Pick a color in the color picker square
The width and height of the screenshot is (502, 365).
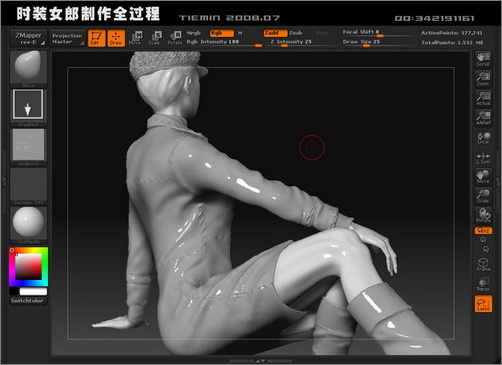point(28,267)
